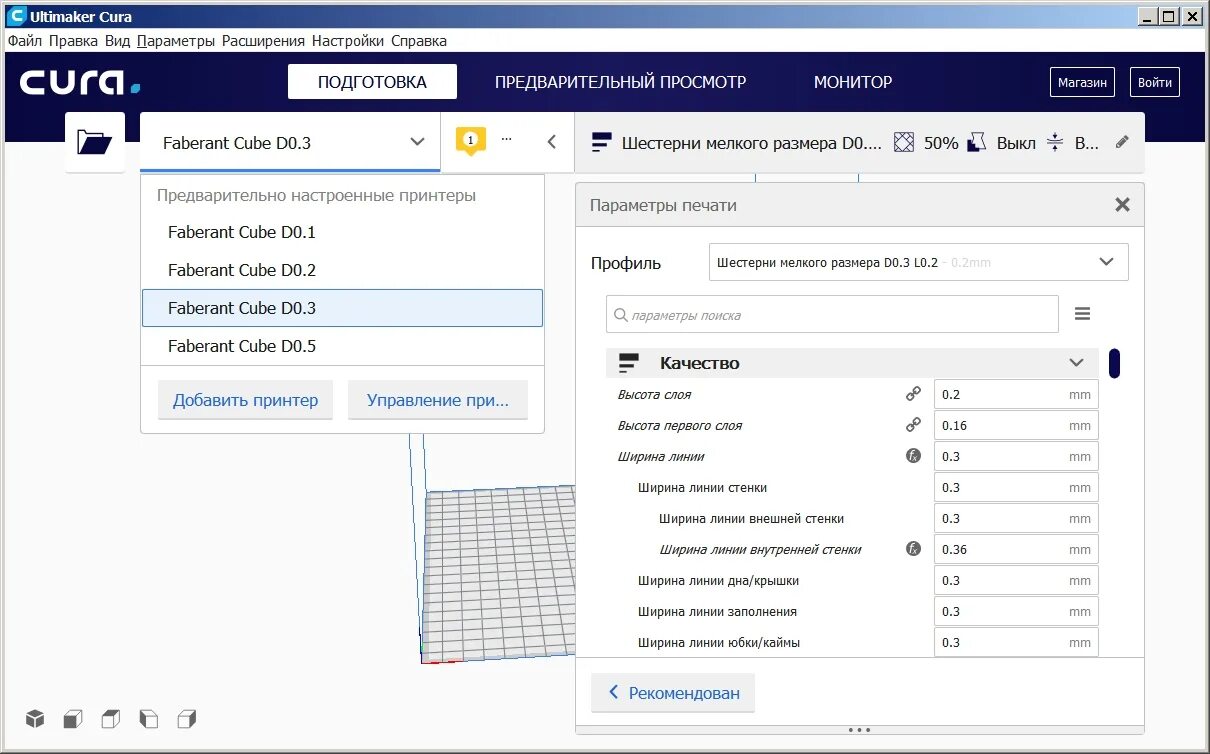Image resolution: width=1210 pixels, height=754 pixels.
Task: Click Ширина линии внутренней стенки 0.36 field
Action: (1016, 549)
